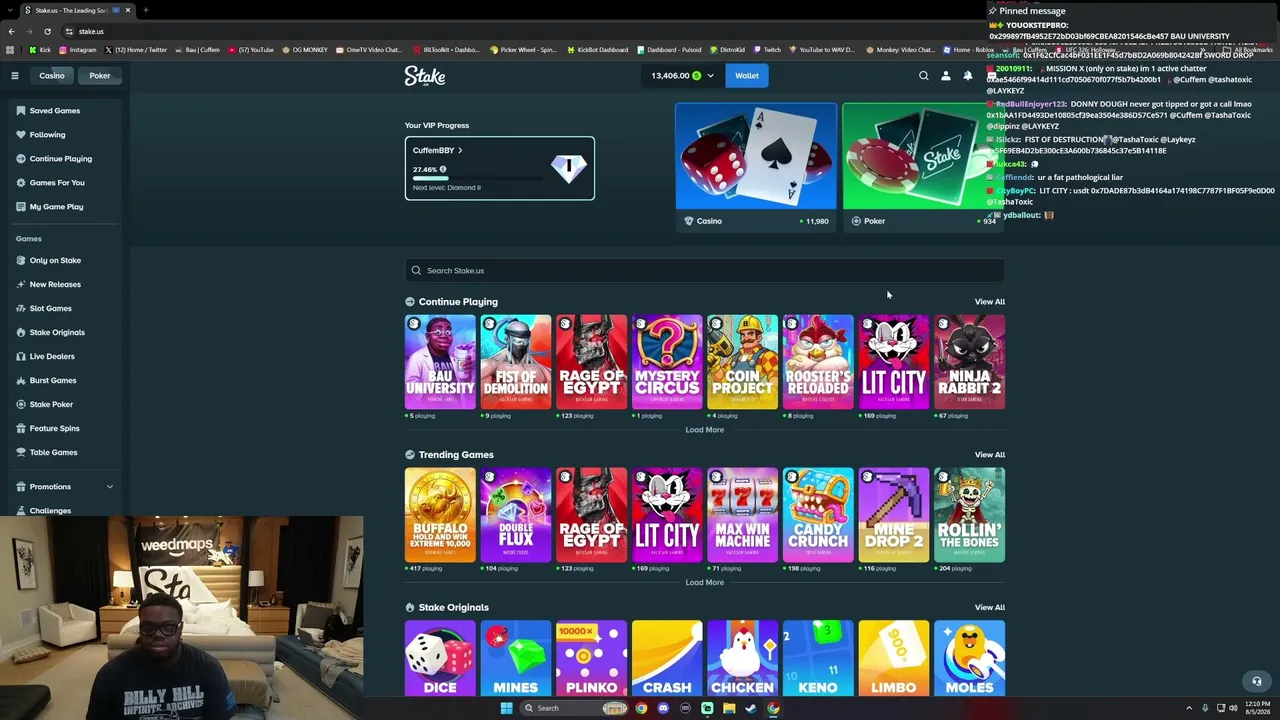Launch Buffalo Hold and Win game
The height and width of the screenshot is (720, 1280).
pos(440,515)
